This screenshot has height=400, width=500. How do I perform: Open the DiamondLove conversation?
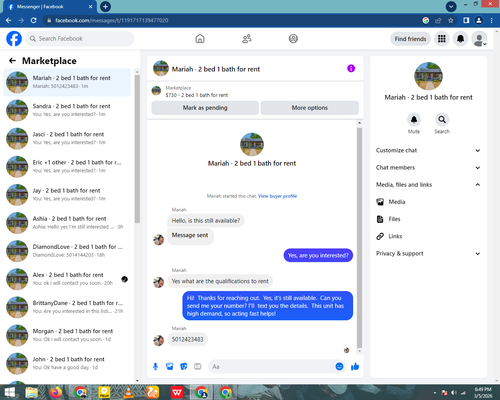coord(67,251)
